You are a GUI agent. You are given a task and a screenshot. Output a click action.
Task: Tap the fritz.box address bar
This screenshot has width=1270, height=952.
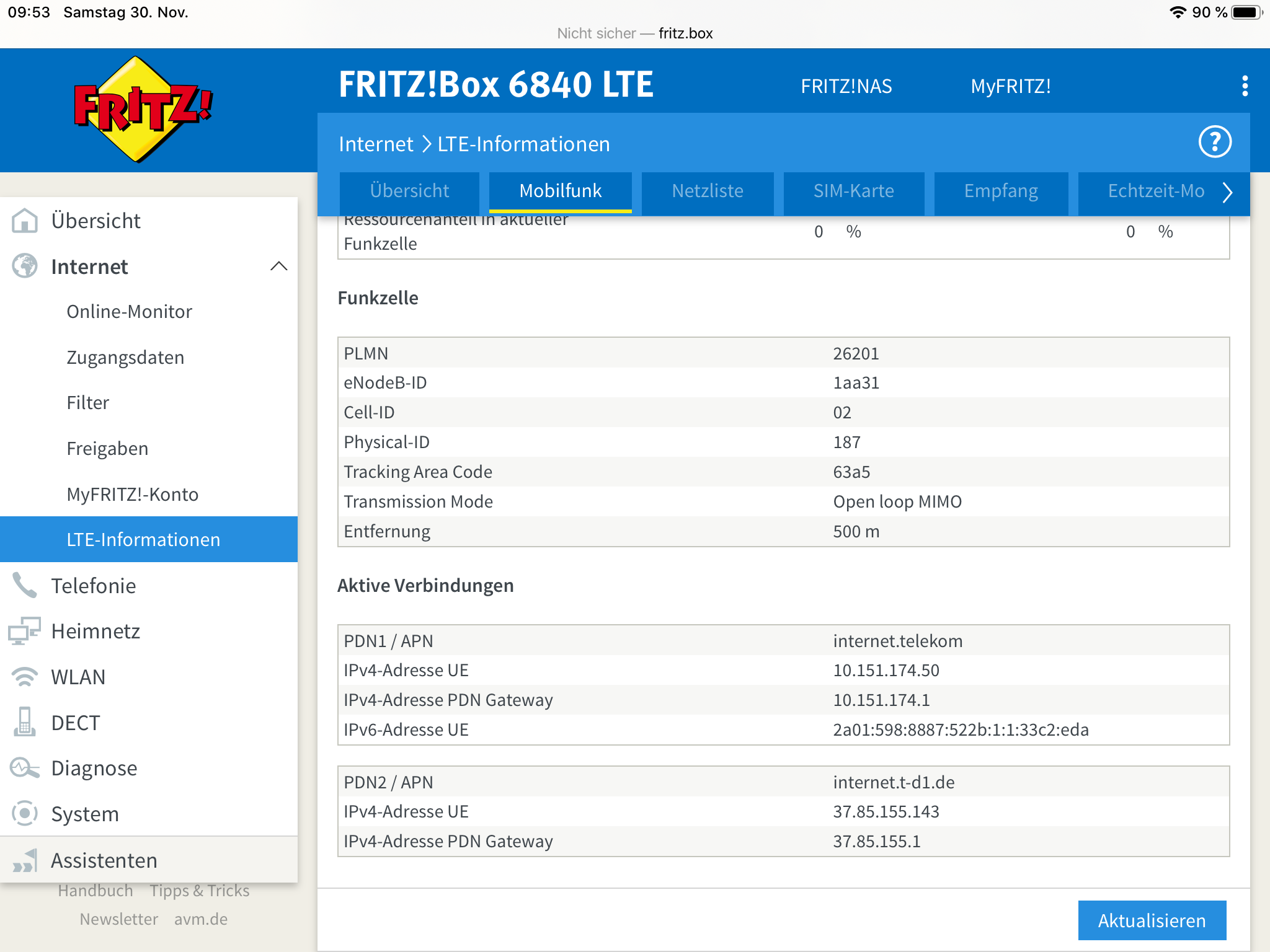tap(635, 33)
